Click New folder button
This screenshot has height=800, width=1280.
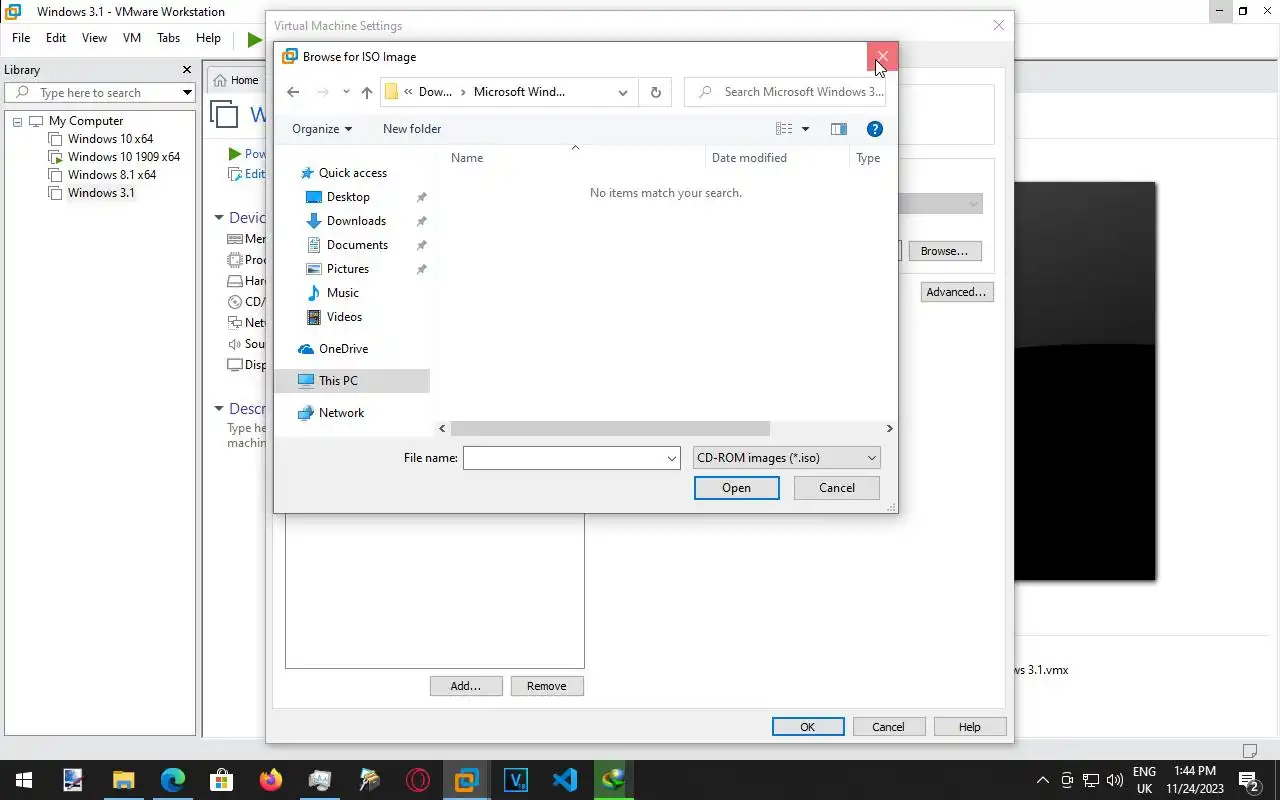(412, 129)
